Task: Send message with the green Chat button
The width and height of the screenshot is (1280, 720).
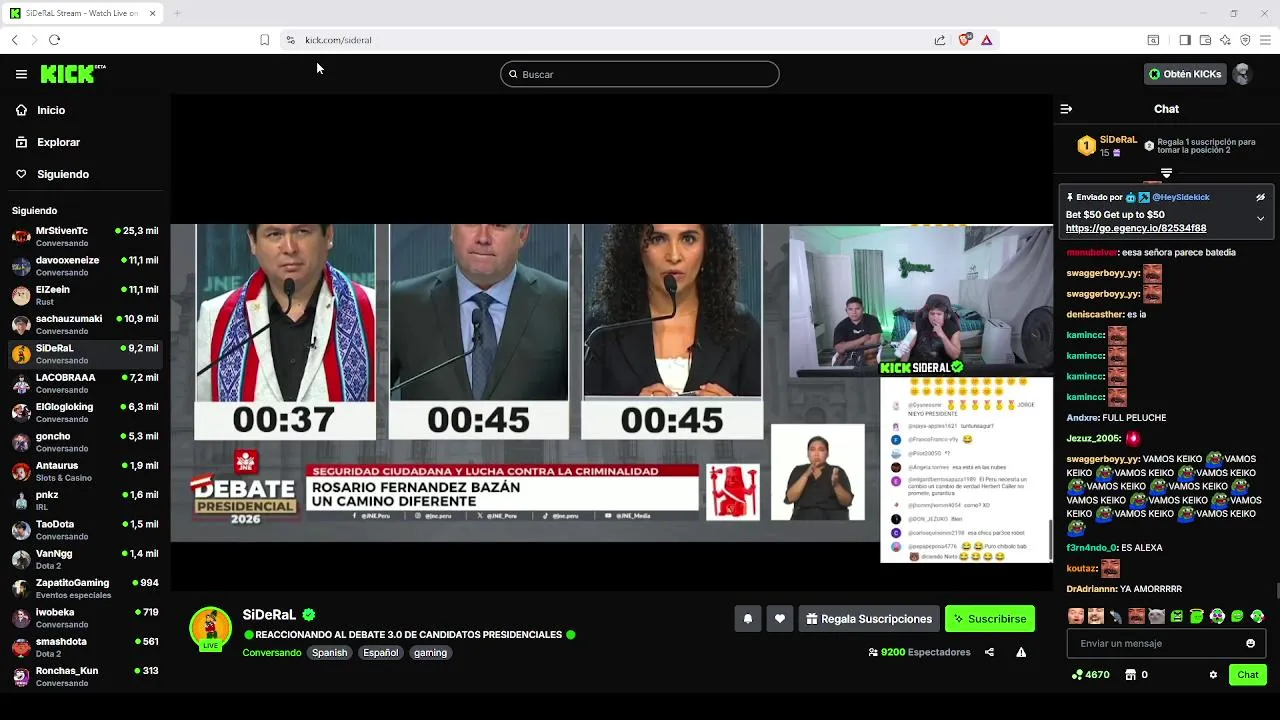Action: (x=1248, y=675)
